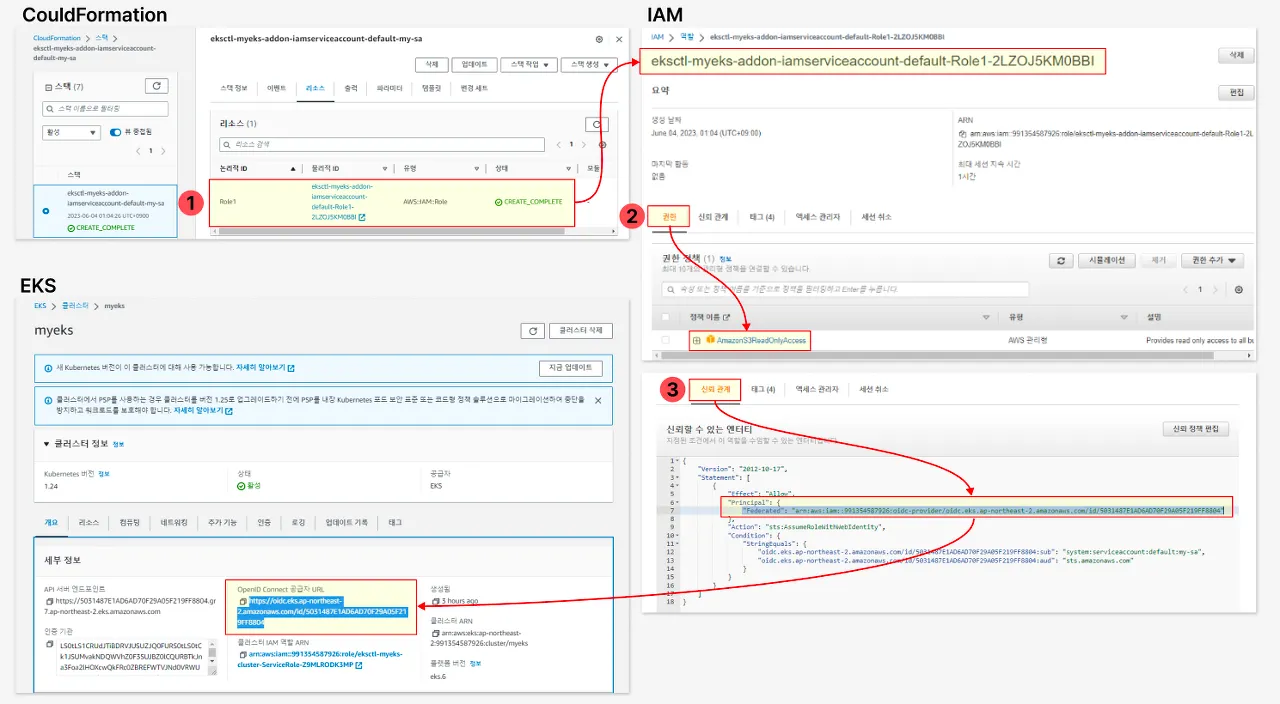Open the 스택 생성 dropdown
Screen dimensions: 1280x704
[x=589, y=64]
